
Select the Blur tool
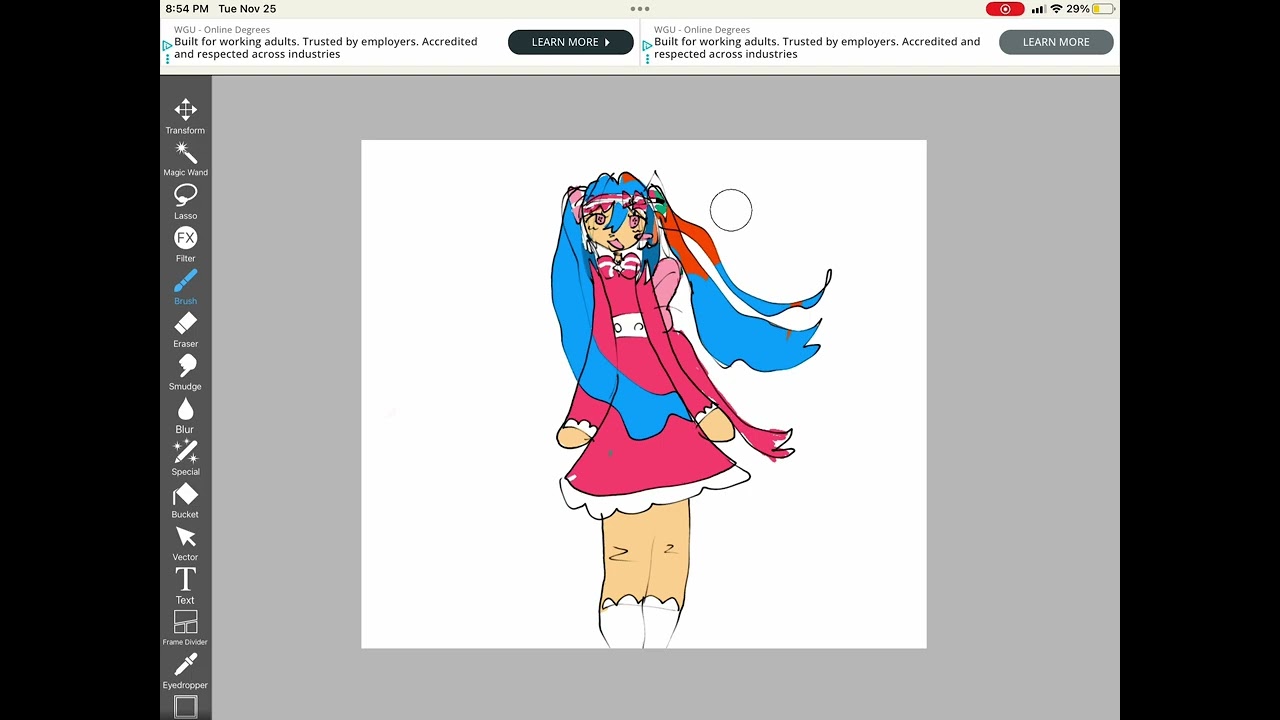(185, 416)
